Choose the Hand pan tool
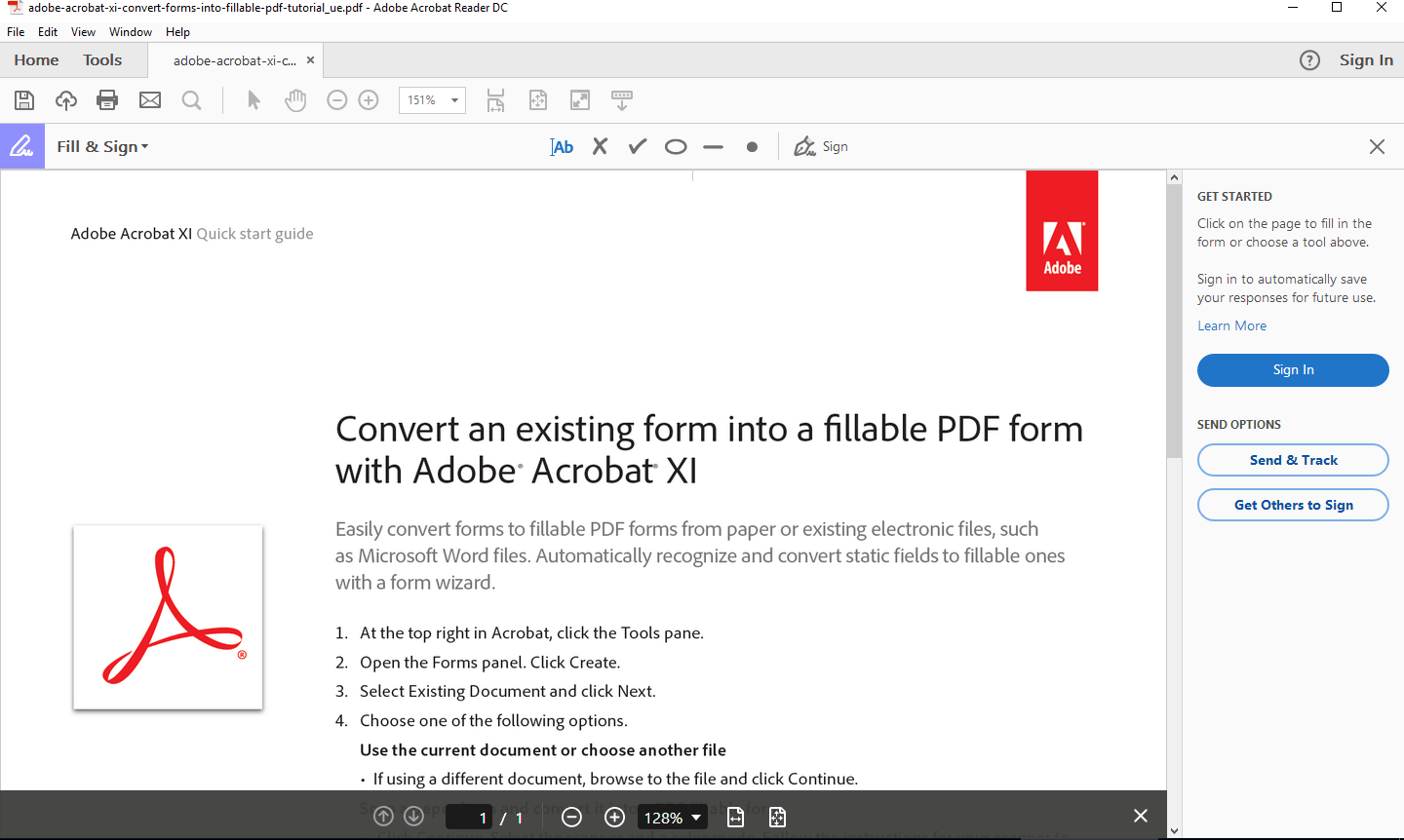 pos(295,100)
